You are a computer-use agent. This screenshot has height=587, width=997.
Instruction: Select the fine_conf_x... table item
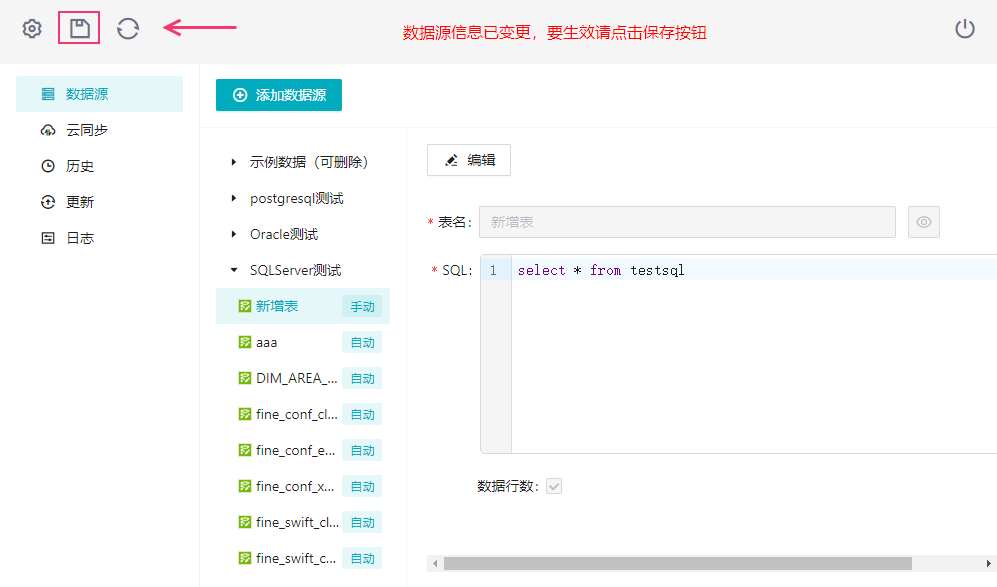tap(303, 486)
